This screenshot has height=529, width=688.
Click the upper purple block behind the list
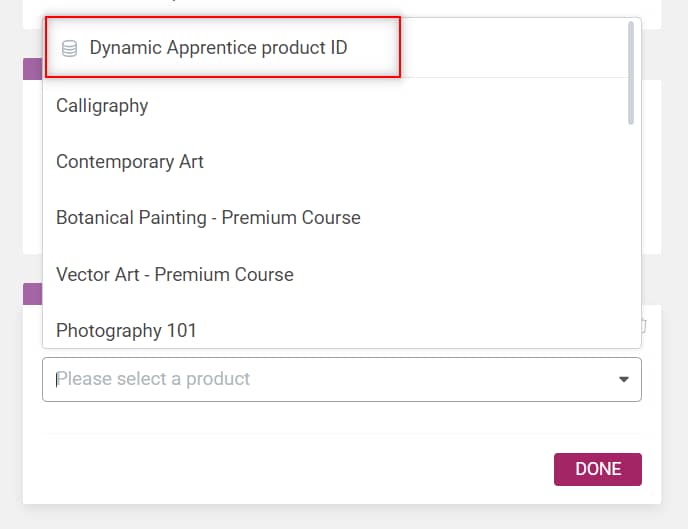[32, 69]
